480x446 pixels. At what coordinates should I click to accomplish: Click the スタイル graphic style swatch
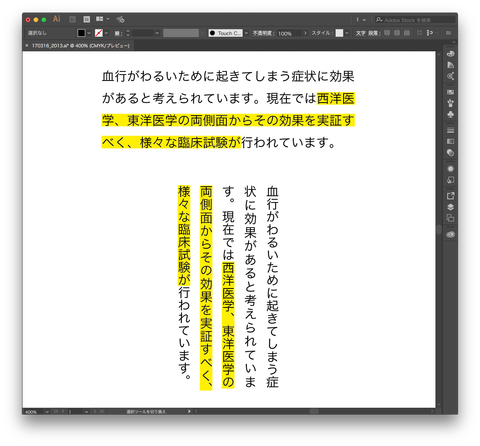(339, 33)
